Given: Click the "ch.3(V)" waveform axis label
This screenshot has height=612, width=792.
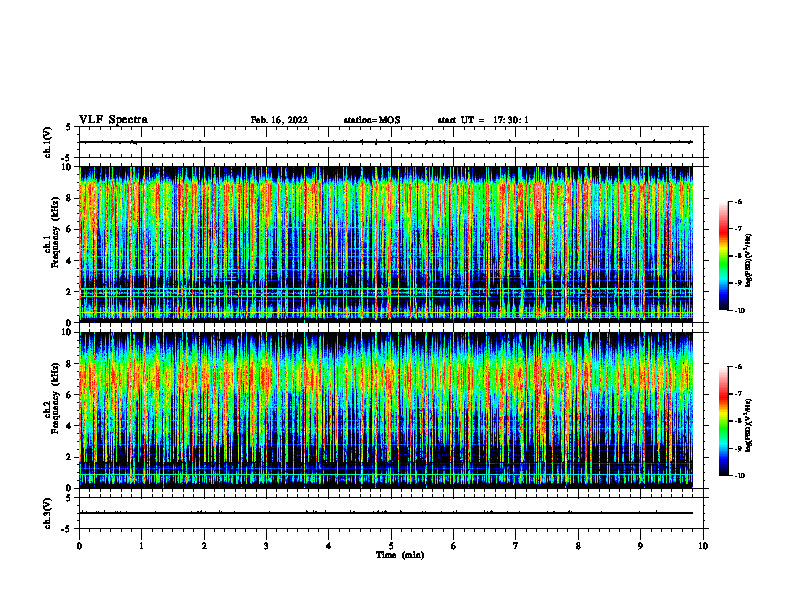Looking at the screenshot, I should [x=47, y=513].
